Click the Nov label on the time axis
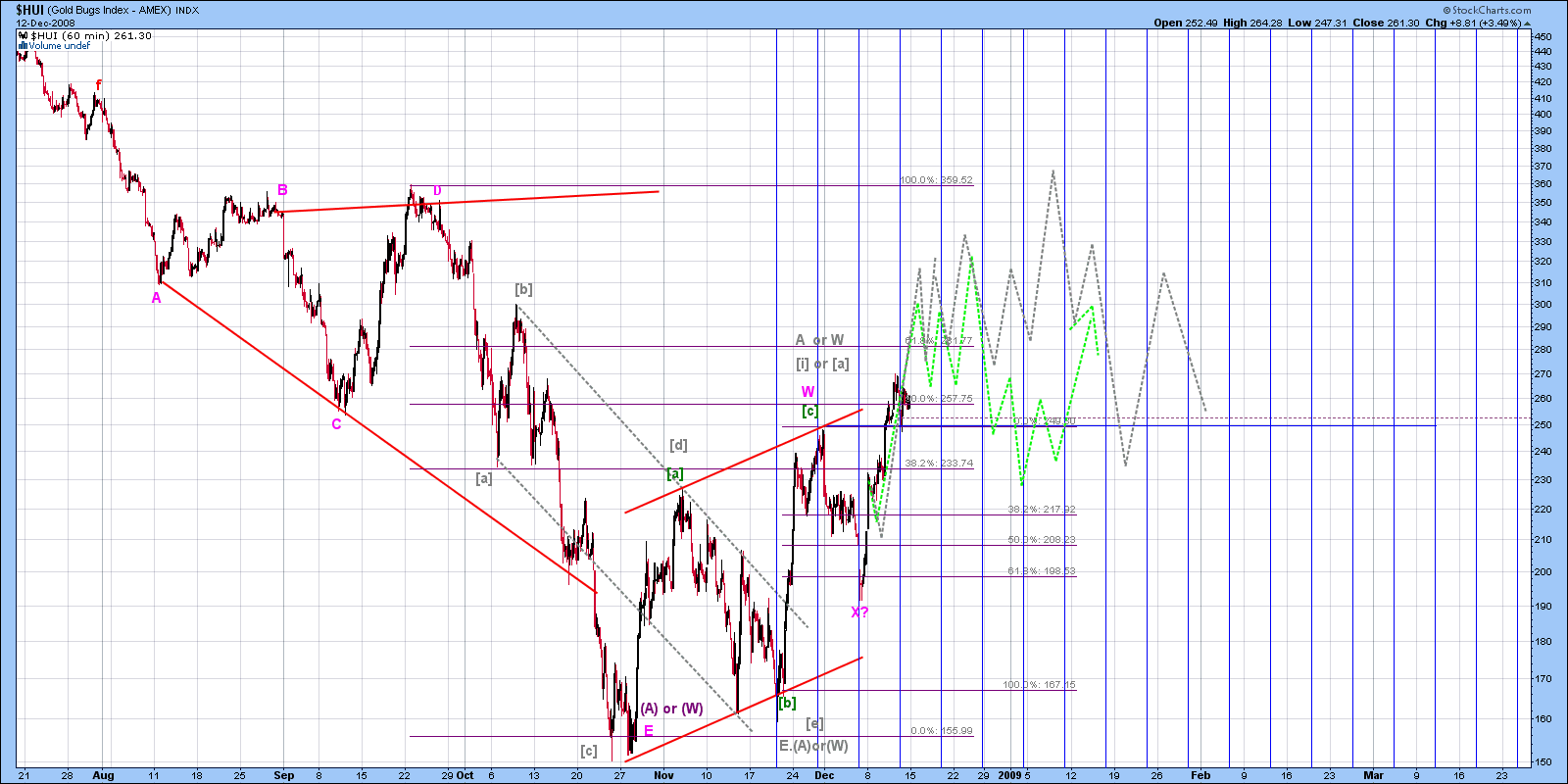 pyautogui.click(x=664, y=775)
